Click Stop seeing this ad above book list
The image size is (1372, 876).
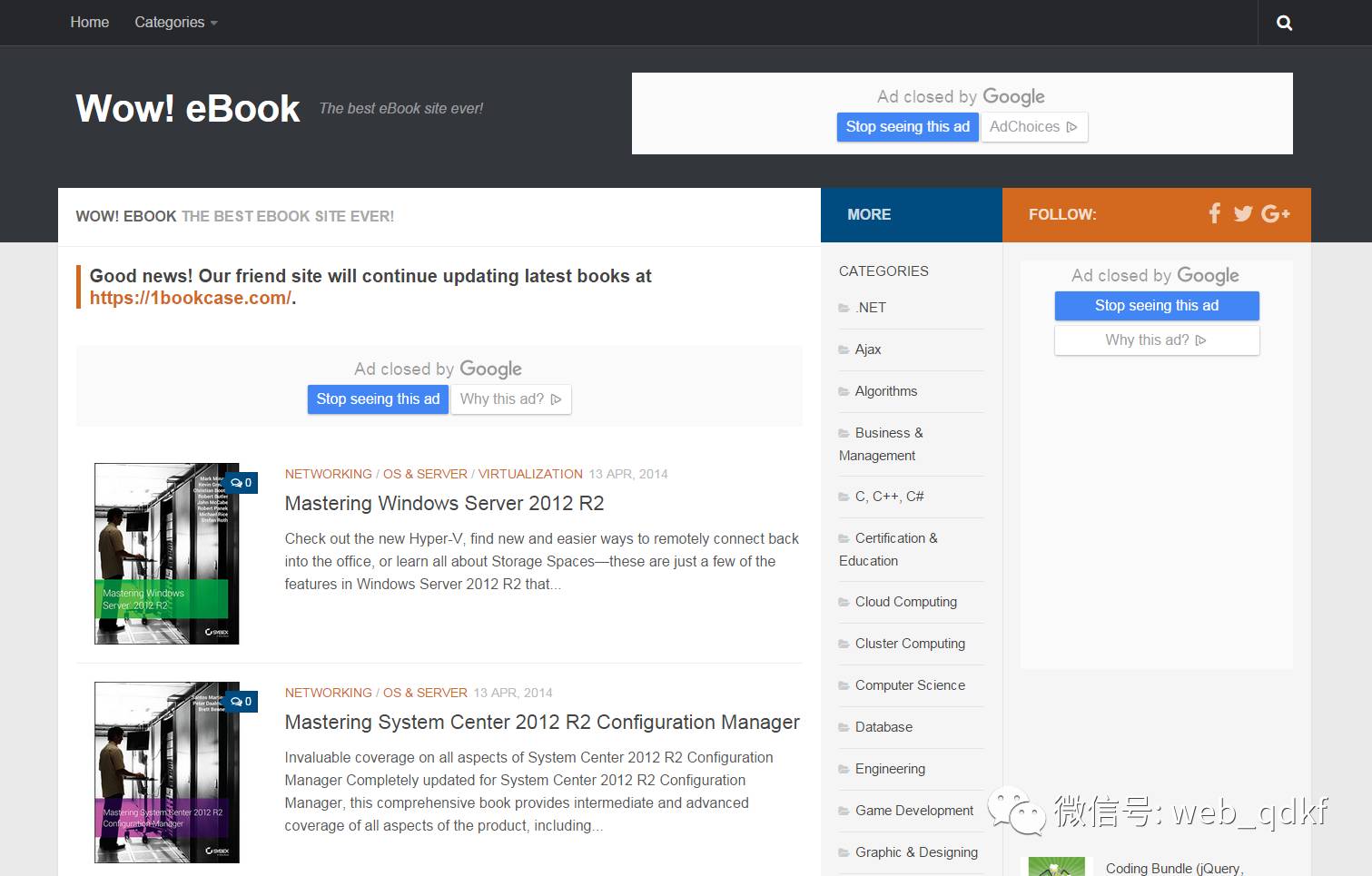(378, 399)
